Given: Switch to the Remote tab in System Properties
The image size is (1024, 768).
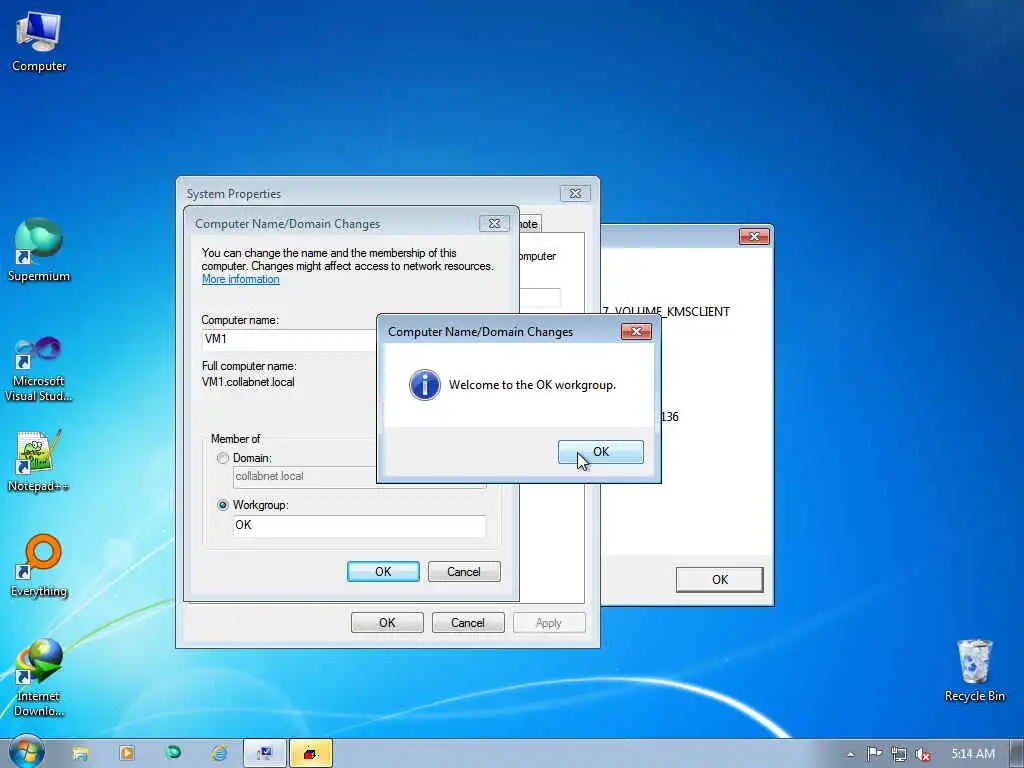Looking at the screenshot, I should coord(530,224).
